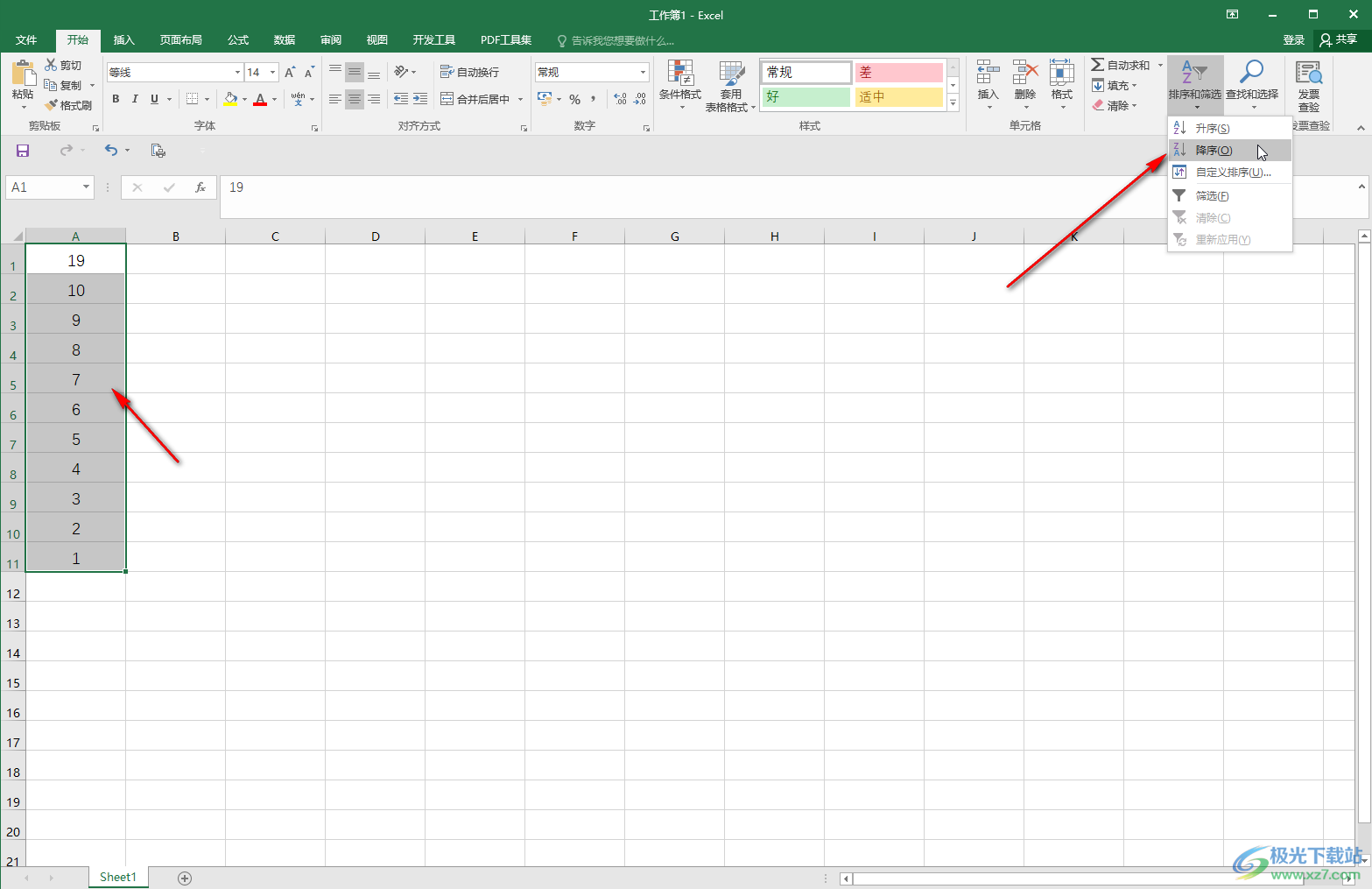1372x889 pixels.
Task: Expand the cell styles gallery
Action: pos(953,103)
